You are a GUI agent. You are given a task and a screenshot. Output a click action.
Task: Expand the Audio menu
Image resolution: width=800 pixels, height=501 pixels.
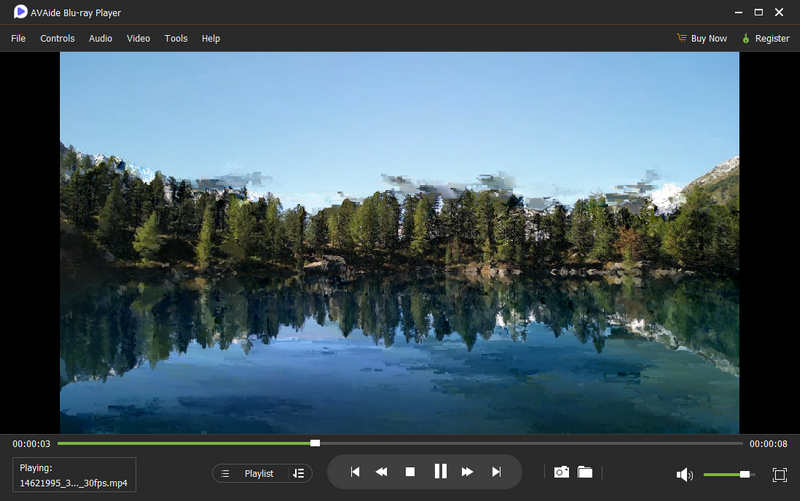pos(100,38)
